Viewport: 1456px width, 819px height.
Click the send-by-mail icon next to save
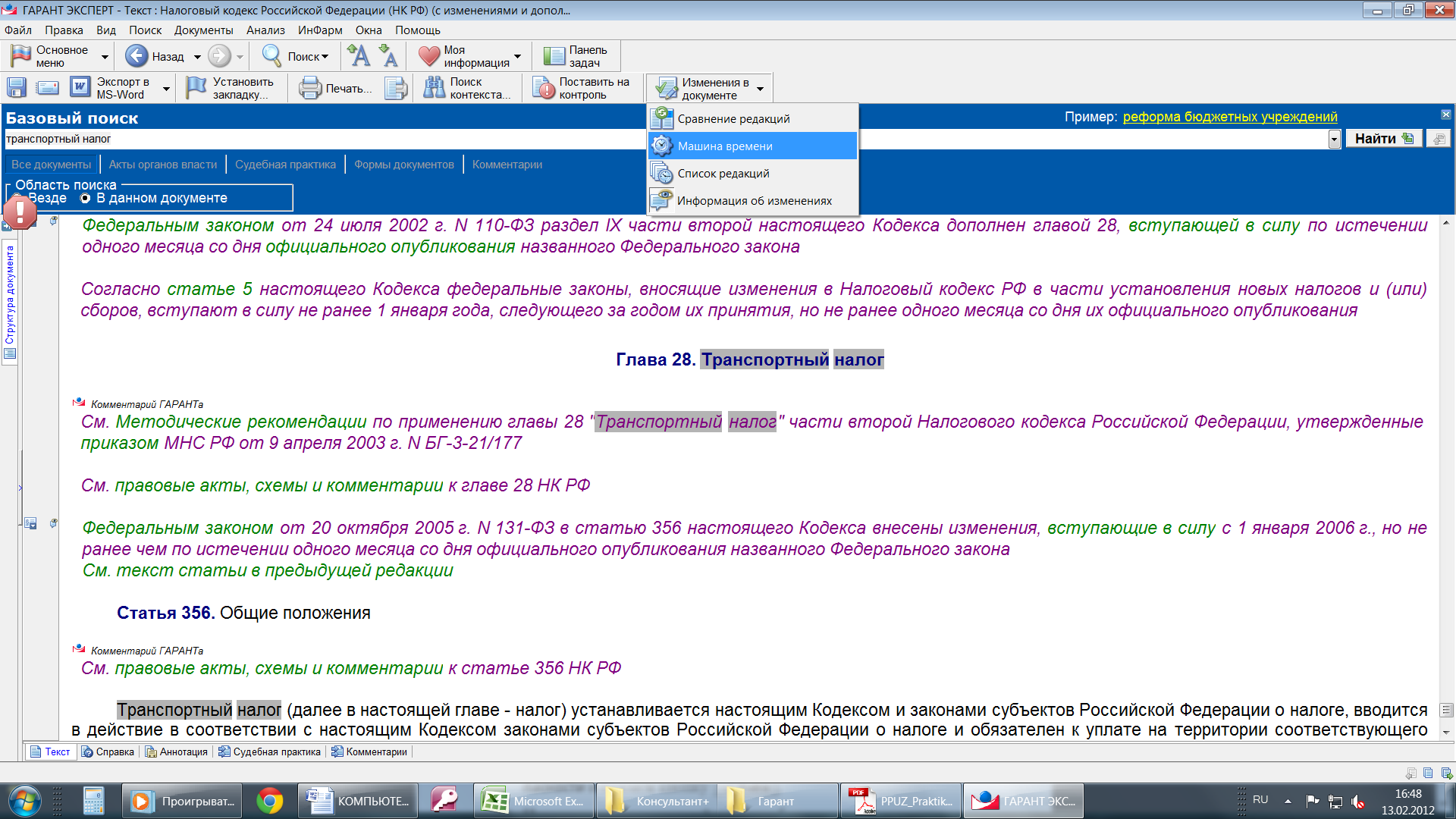click(x=47, y=88)
